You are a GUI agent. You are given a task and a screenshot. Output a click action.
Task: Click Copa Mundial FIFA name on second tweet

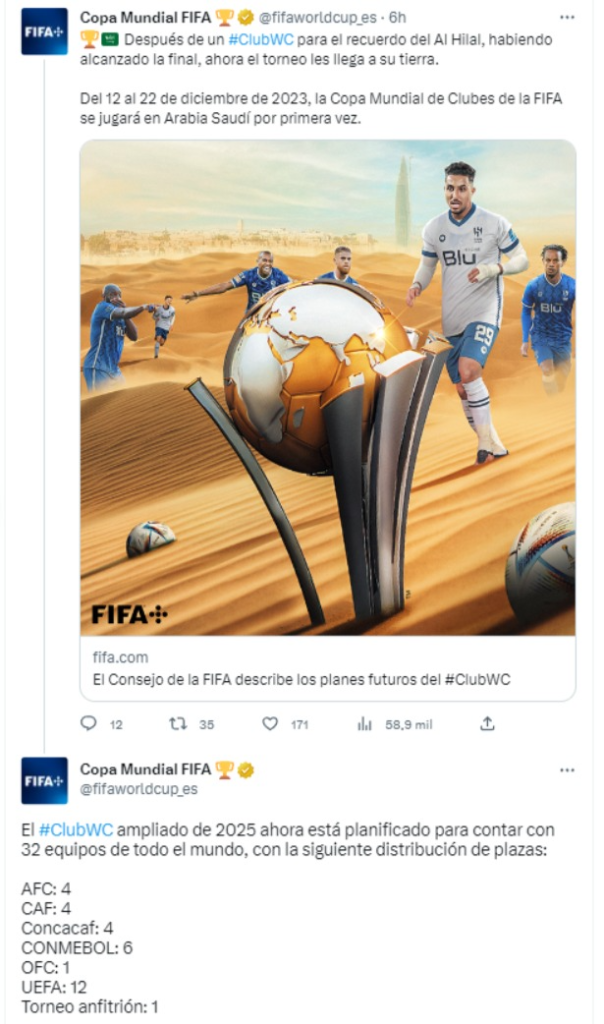click(x=145, y=769)
